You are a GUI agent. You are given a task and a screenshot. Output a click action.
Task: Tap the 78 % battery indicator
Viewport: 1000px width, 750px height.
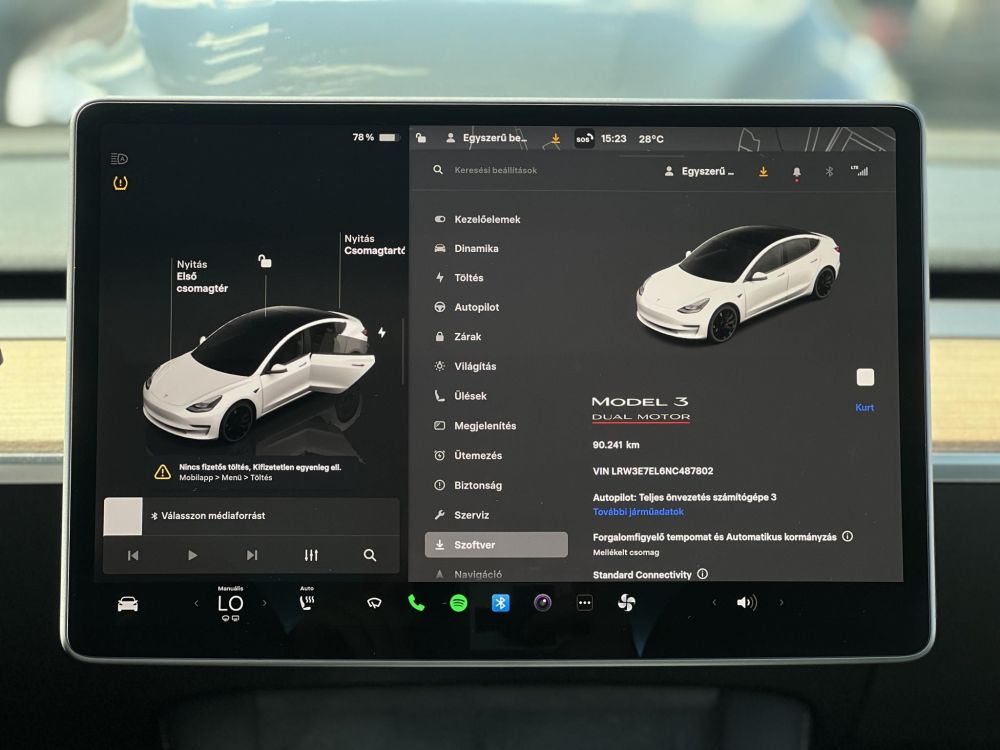375,137
